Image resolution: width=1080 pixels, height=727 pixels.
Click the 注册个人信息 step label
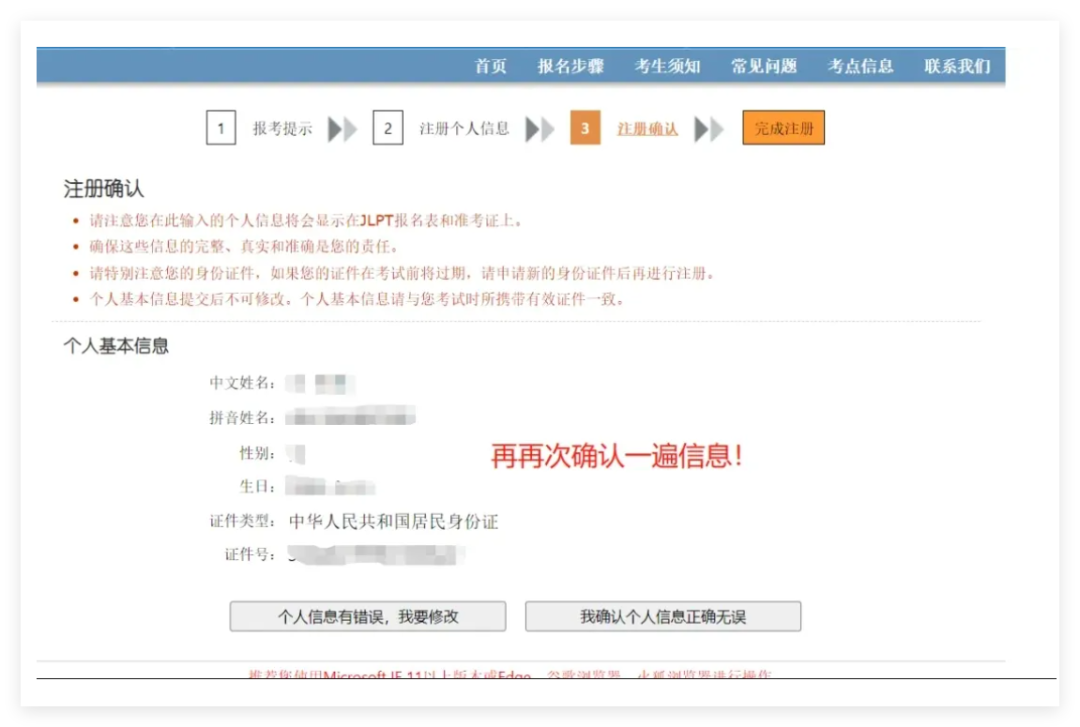pyautogui.click(x=464, y=129)
